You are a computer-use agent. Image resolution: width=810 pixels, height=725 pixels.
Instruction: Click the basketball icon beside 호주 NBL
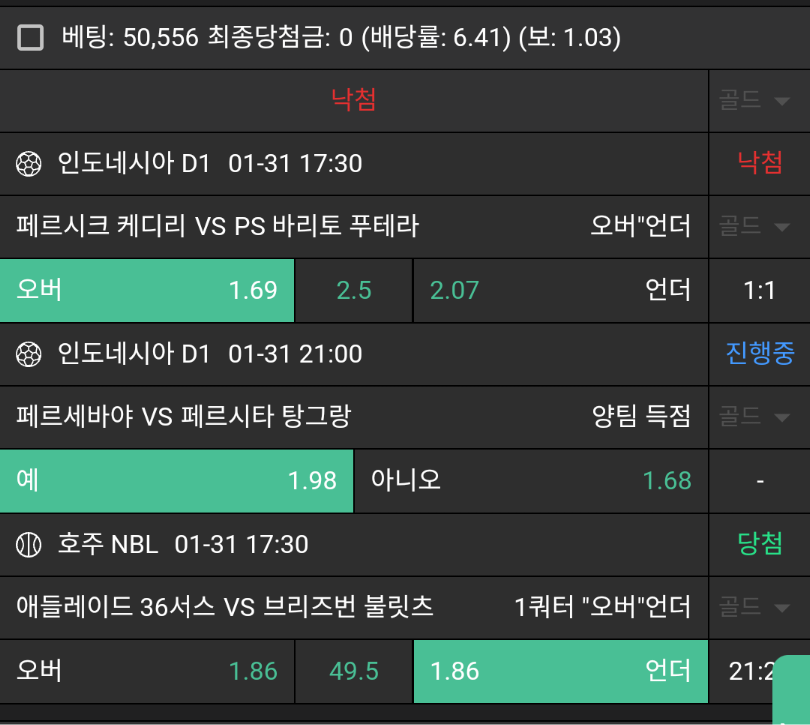pyautogui.click(x=29, y=545)
